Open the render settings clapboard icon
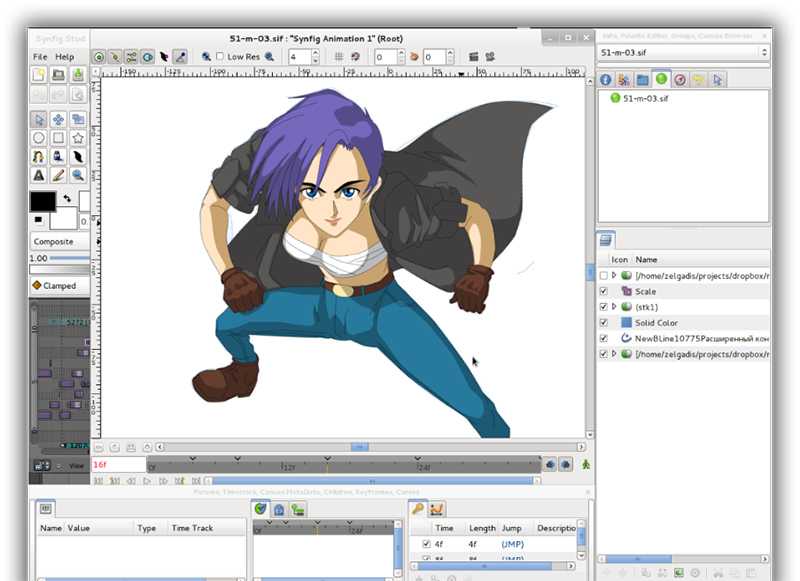 tap(473, 57)
